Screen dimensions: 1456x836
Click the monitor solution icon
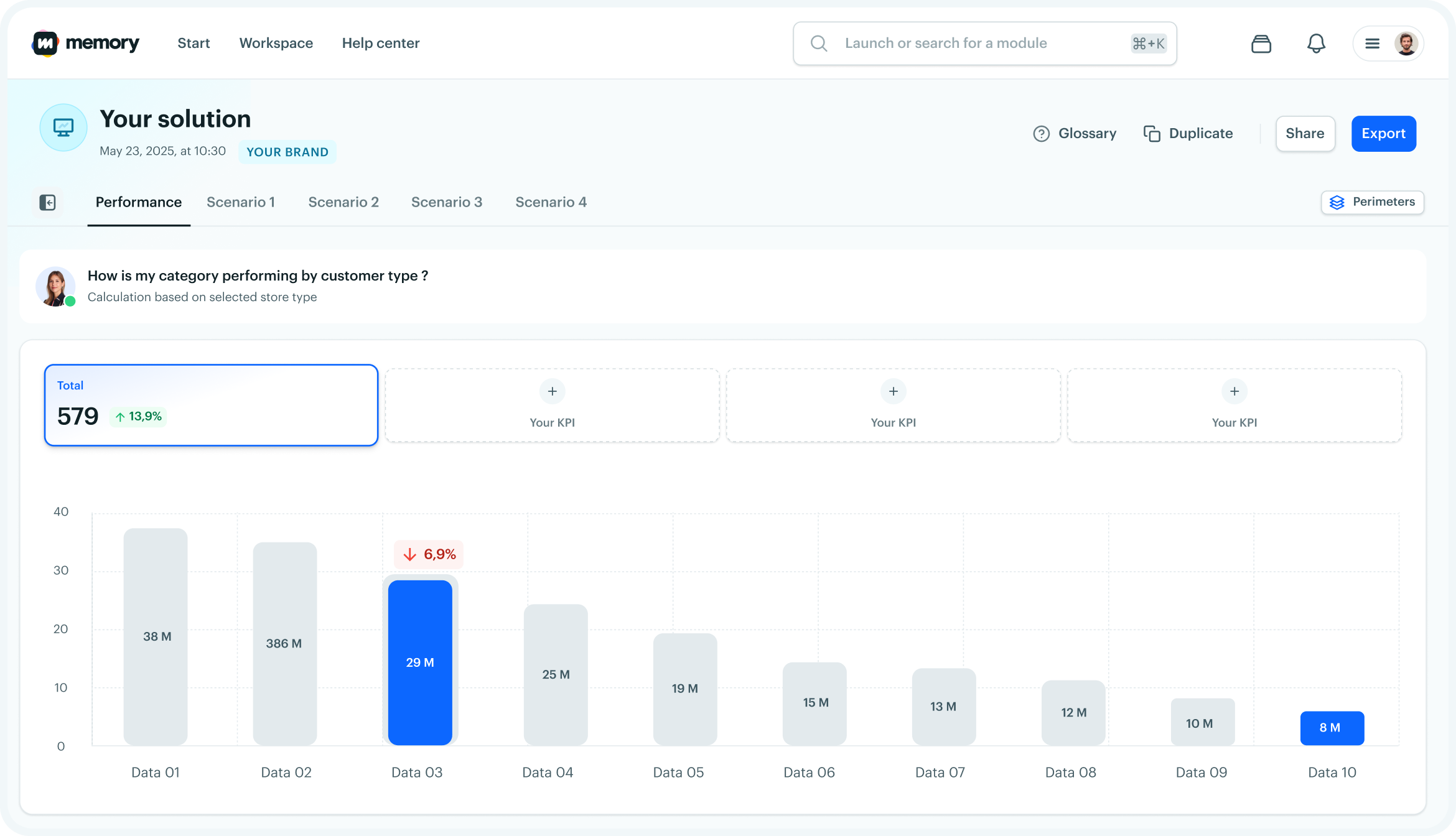pyautogui.click(x=63, y=128)
